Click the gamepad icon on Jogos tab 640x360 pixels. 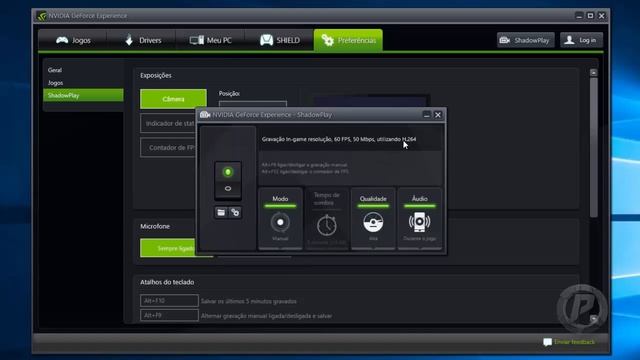pyautogui.click(x=62, y=40)
